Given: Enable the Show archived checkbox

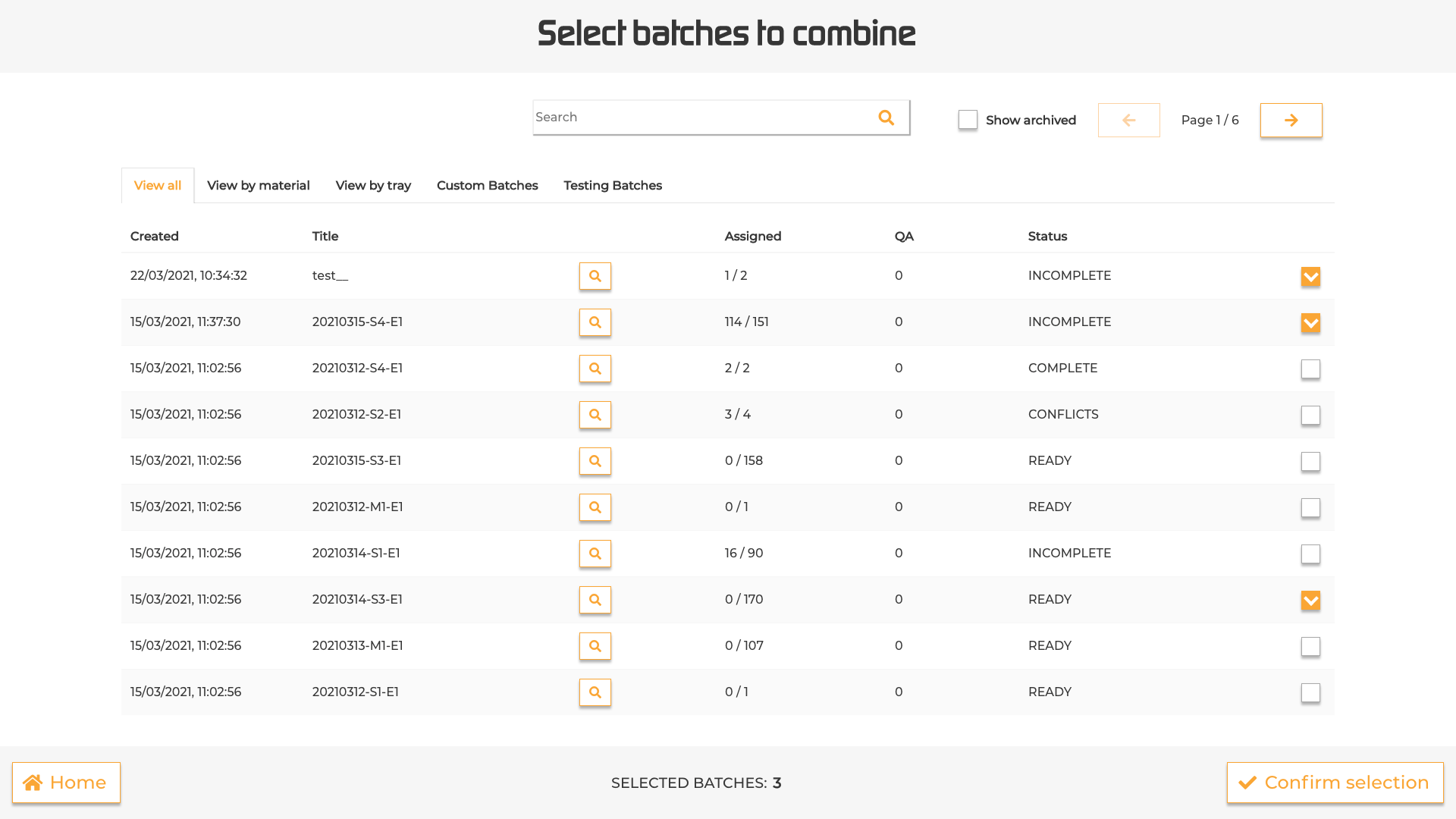Looking at the screenshot, I should pyautogui.click(x=968, y=120).
